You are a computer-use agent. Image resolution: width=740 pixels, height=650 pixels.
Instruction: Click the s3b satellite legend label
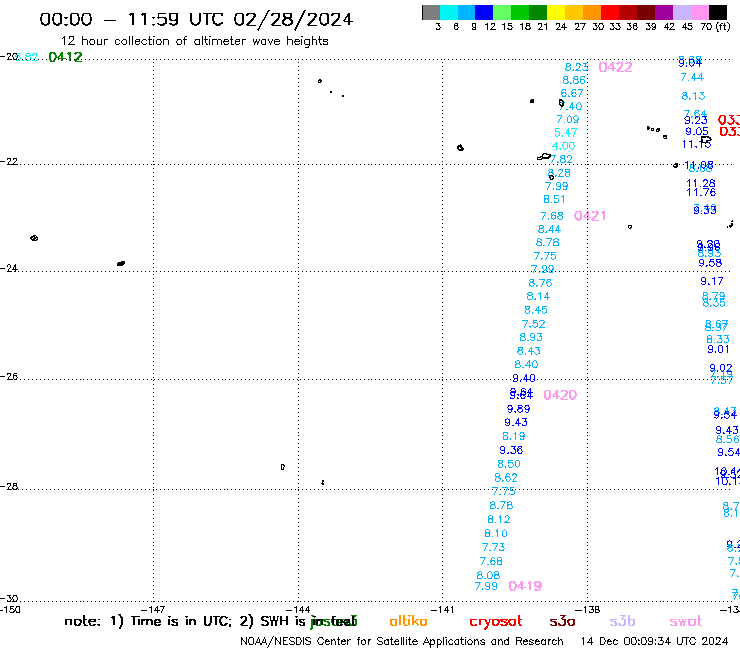tap(622, 621)
